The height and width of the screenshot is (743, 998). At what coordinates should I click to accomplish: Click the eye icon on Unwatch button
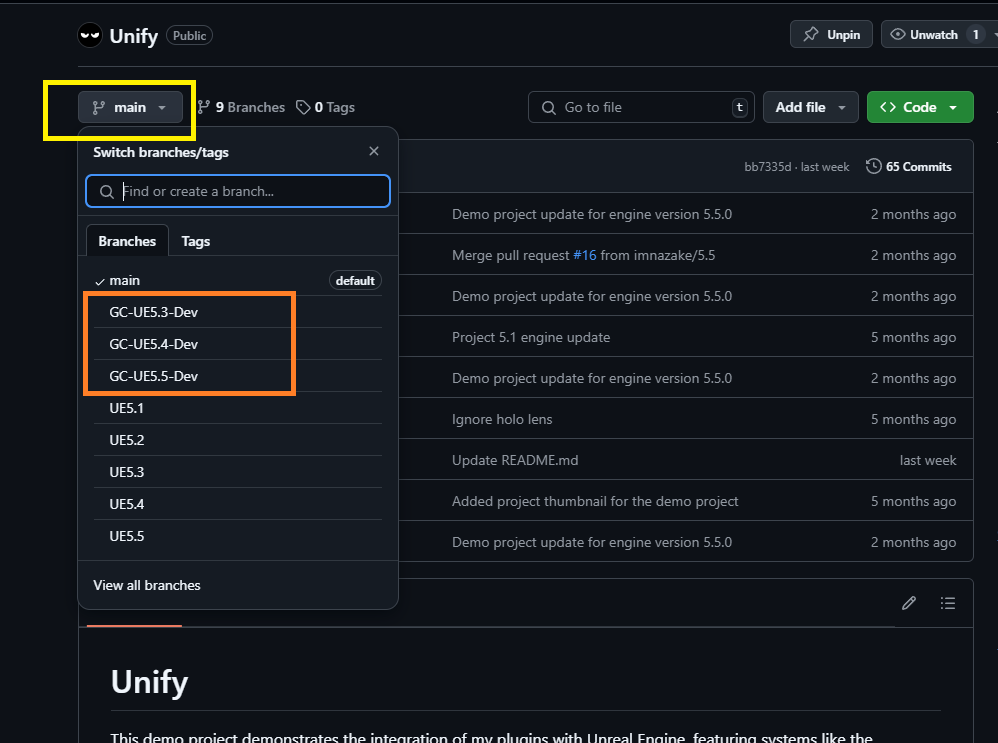coord(897,34)
